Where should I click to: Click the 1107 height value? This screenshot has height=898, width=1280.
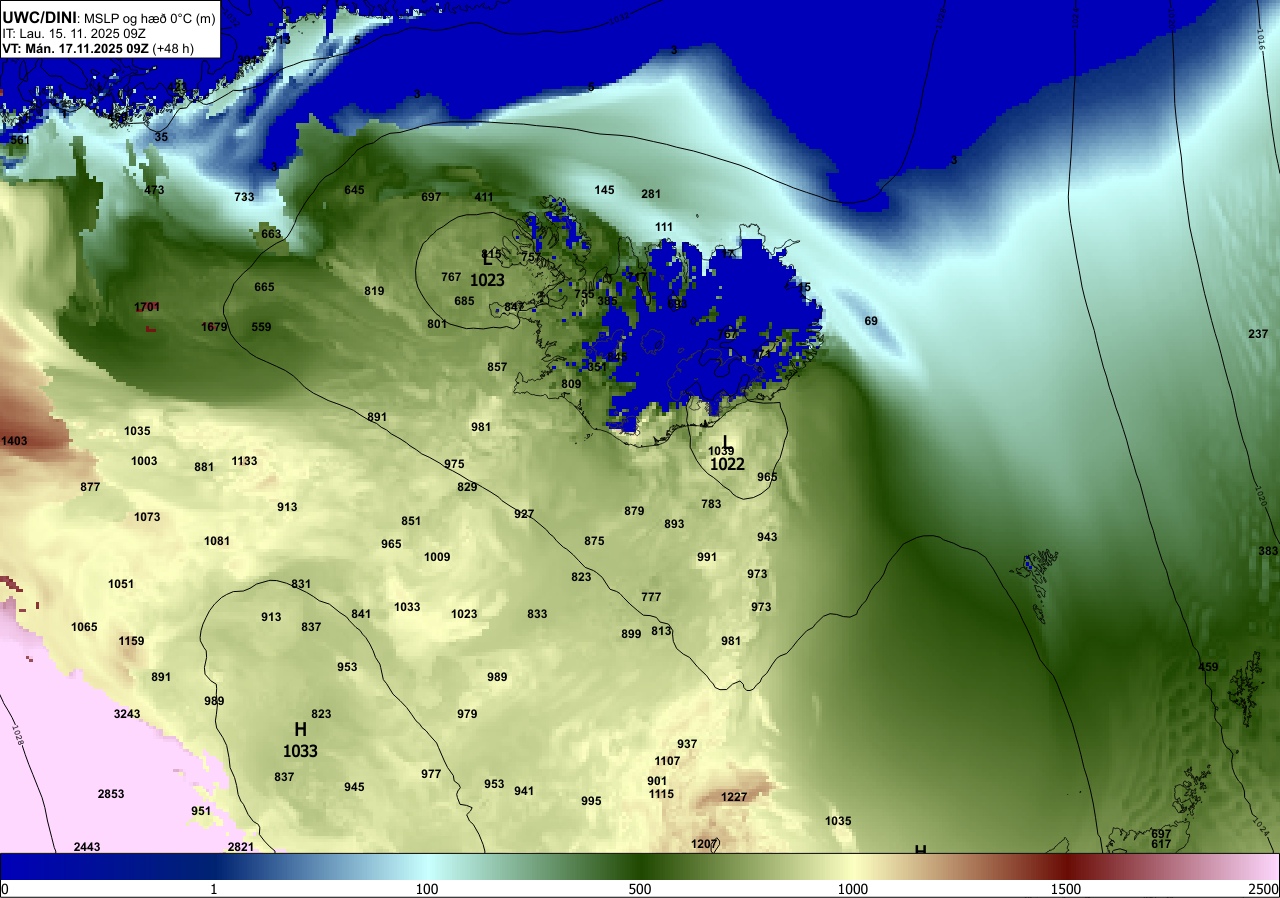point(667,761)
